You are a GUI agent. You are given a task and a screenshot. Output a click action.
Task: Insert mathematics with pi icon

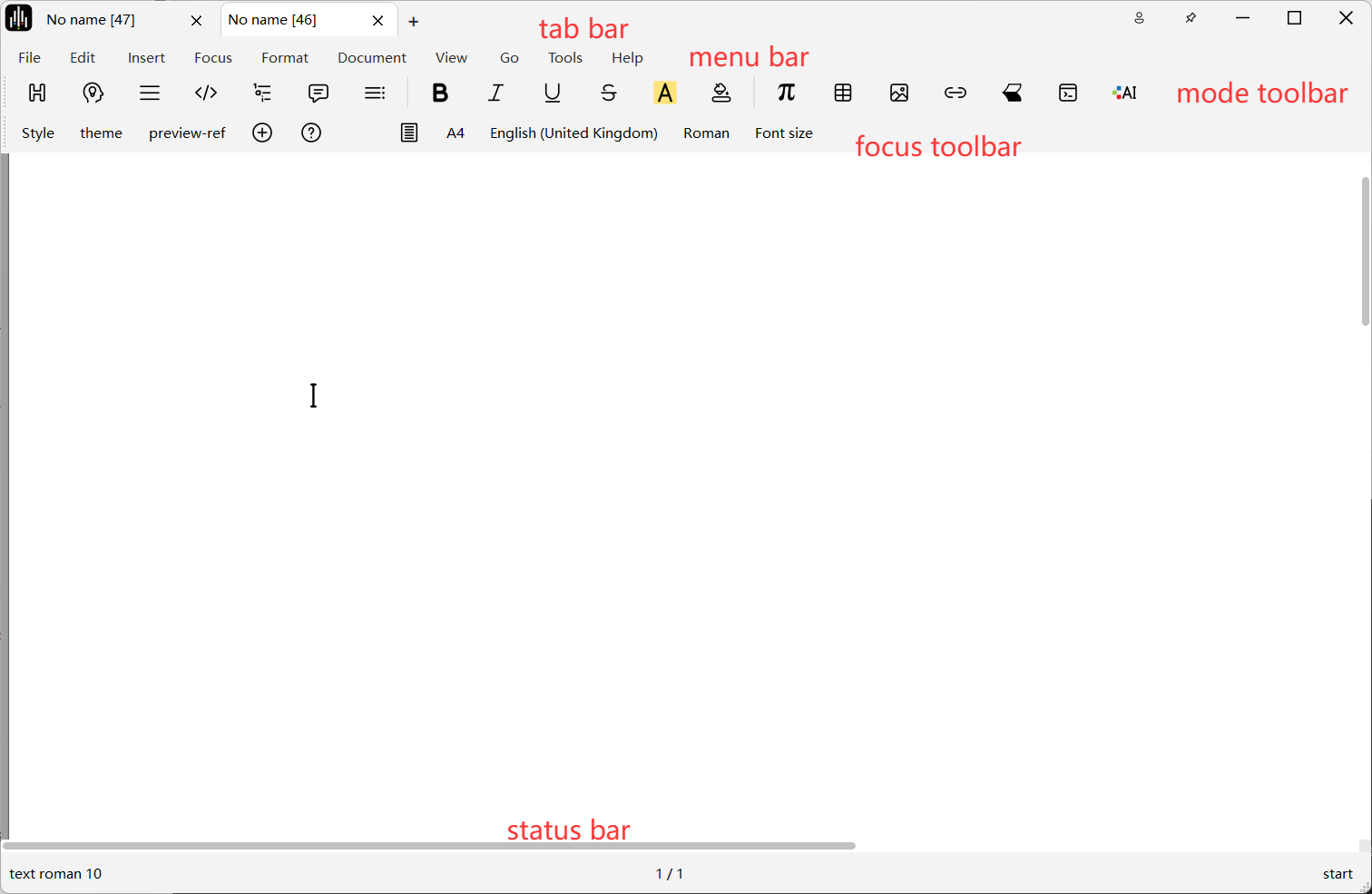tap(787, 93)
